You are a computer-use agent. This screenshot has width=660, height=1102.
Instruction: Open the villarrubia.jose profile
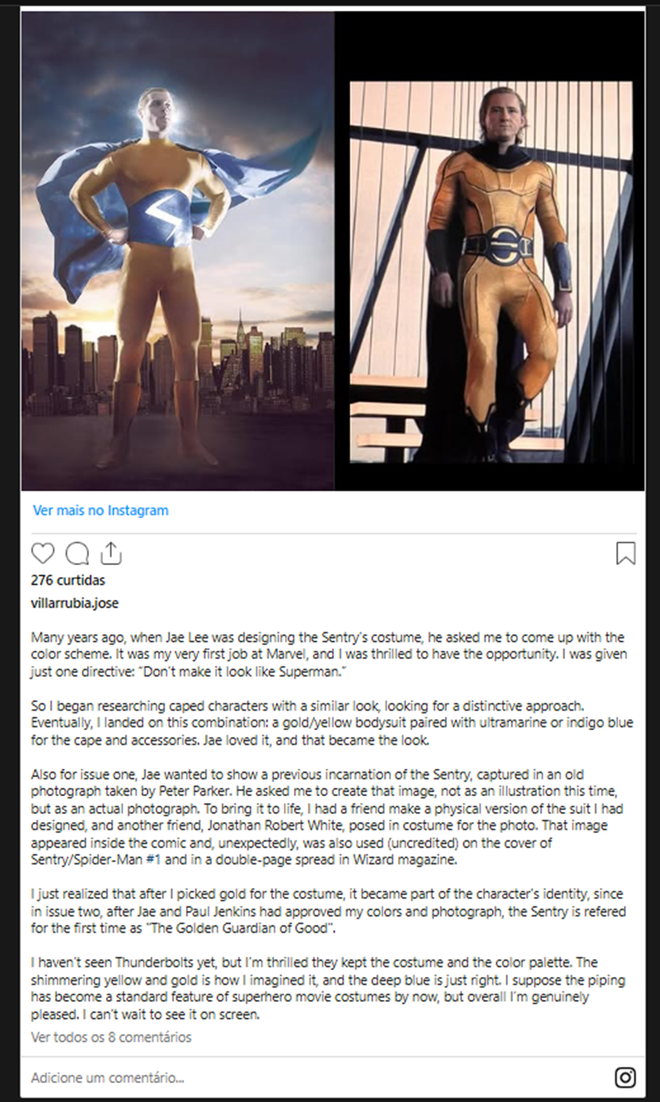click(75, 603)
